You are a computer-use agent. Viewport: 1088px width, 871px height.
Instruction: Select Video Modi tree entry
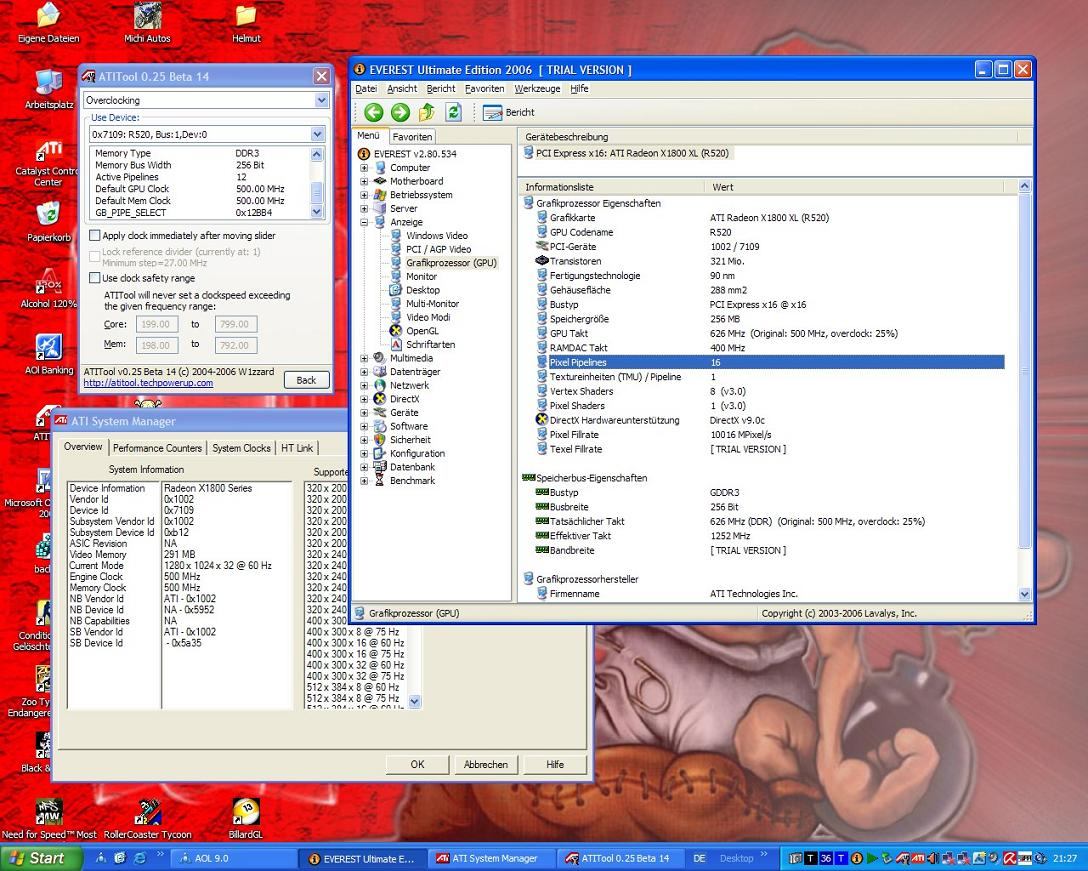point(428,317)
